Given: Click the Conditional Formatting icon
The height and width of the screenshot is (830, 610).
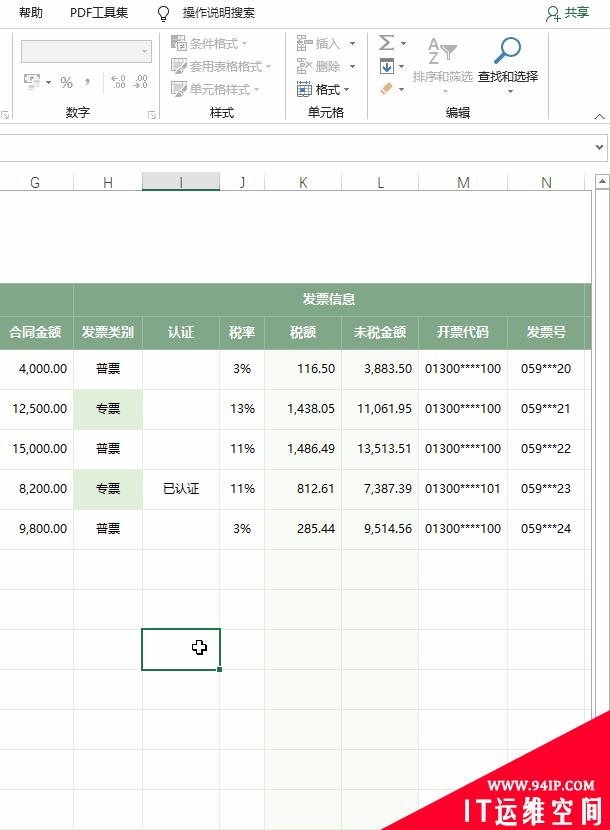Looking at the screenshot, I should pos(178,43).
